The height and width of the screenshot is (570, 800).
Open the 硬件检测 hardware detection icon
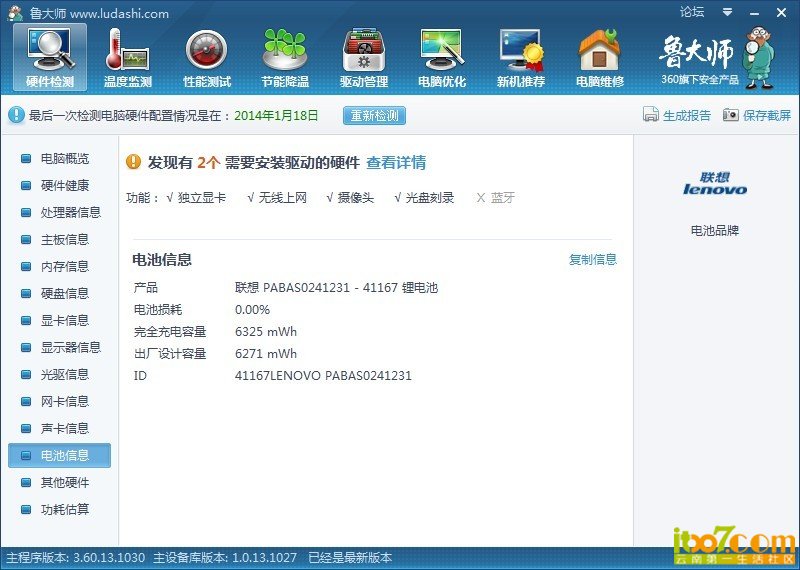50,58
